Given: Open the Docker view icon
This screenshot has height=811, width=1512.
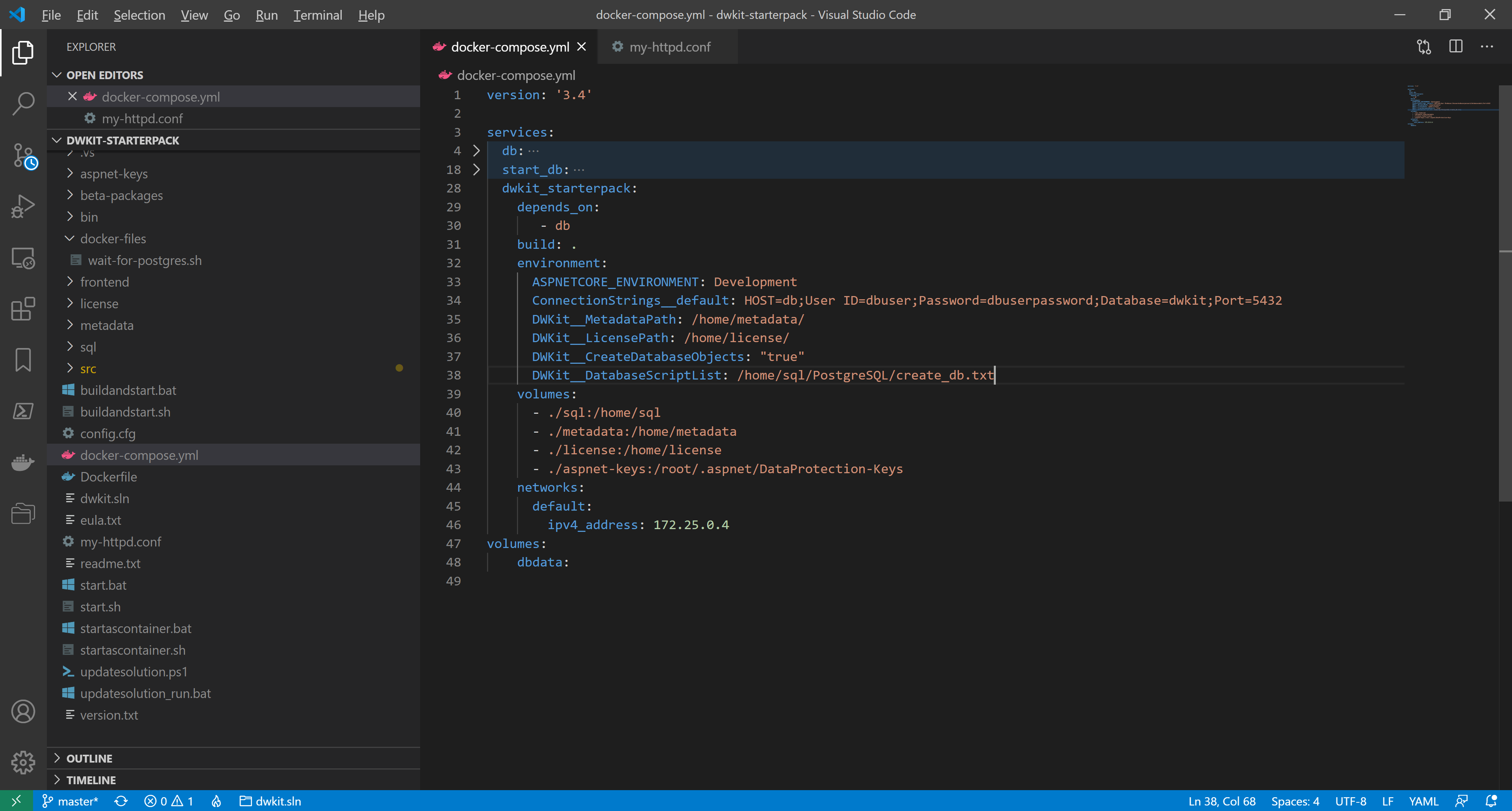Looking at the screenshot, I should tap(23, 463).
